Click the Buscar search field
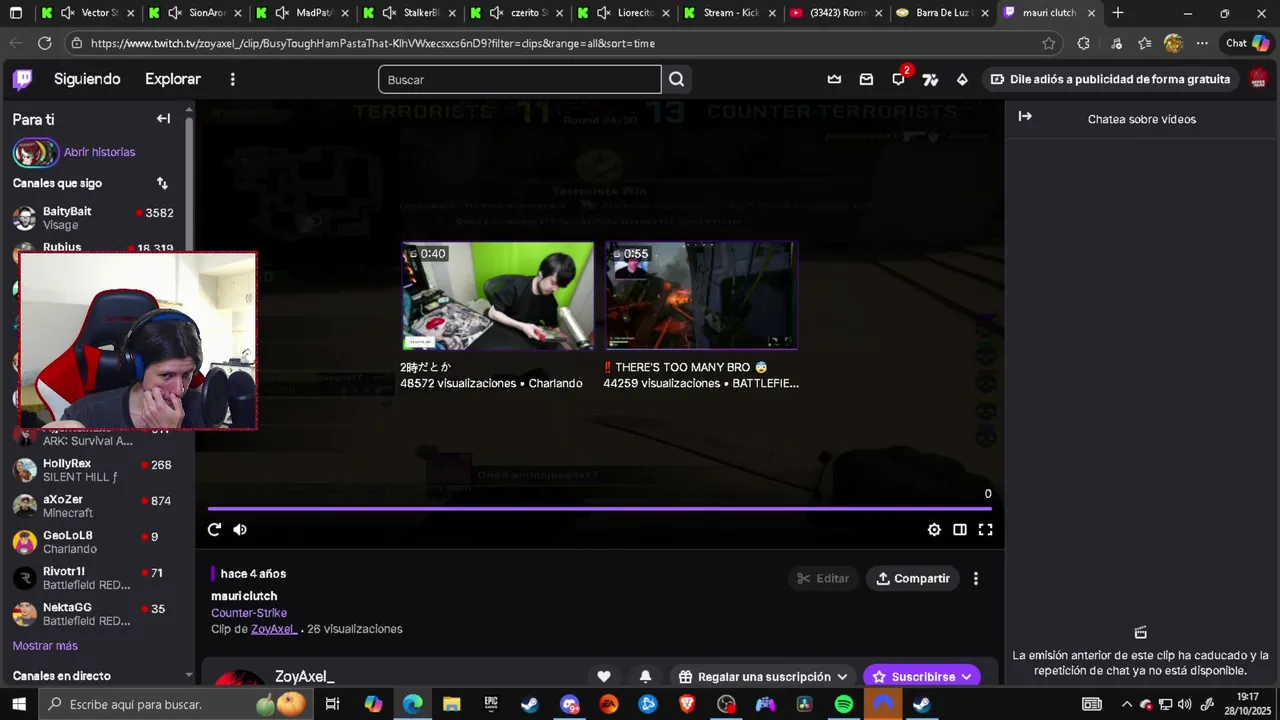The width and height of the screenshot is (1280, 720). coord(520,79)
